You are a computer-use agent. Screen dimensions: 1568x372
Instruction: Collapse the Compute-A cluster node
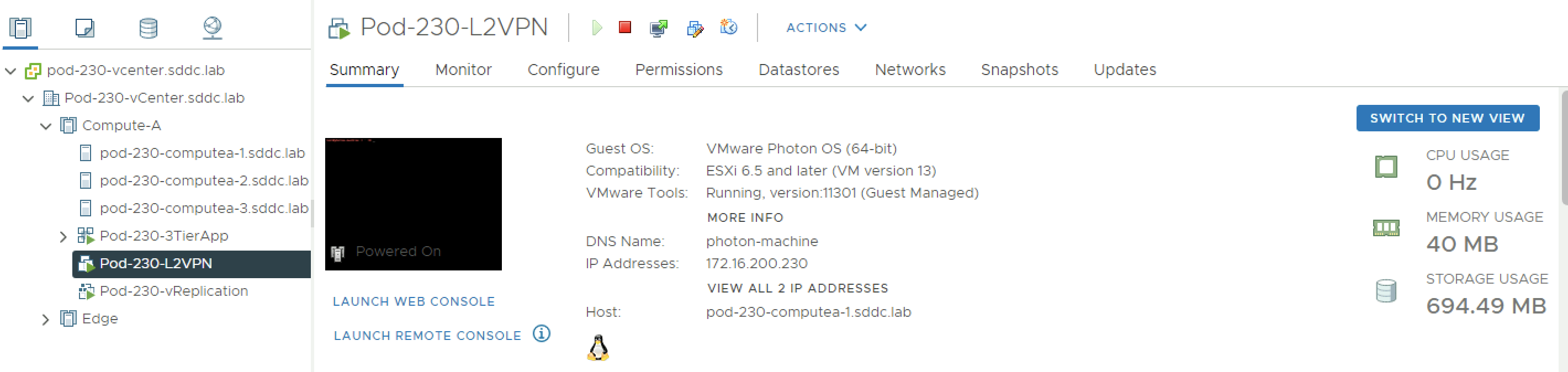point(46,126)
